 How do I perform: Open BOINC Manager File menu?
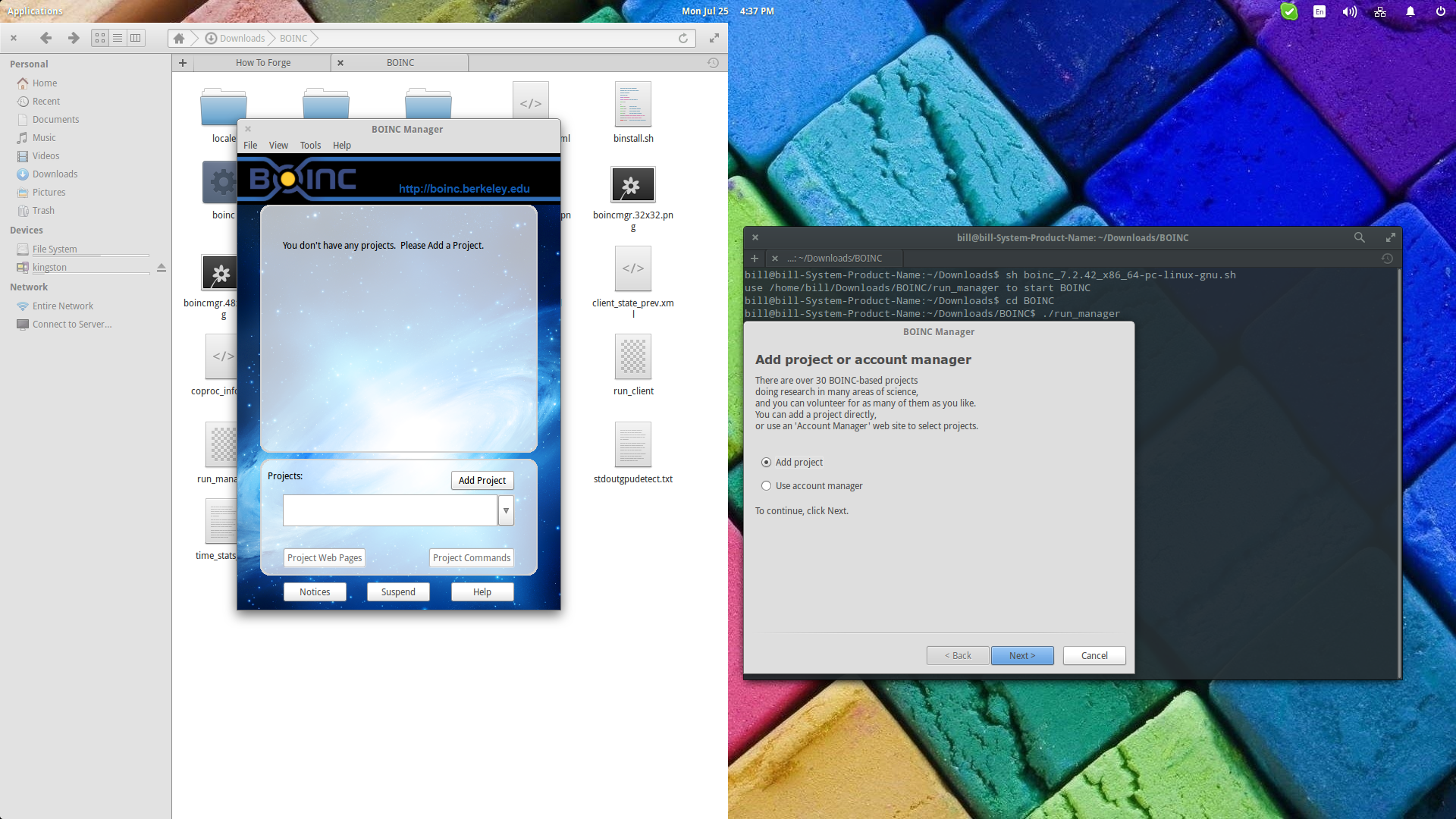point(250,146)
